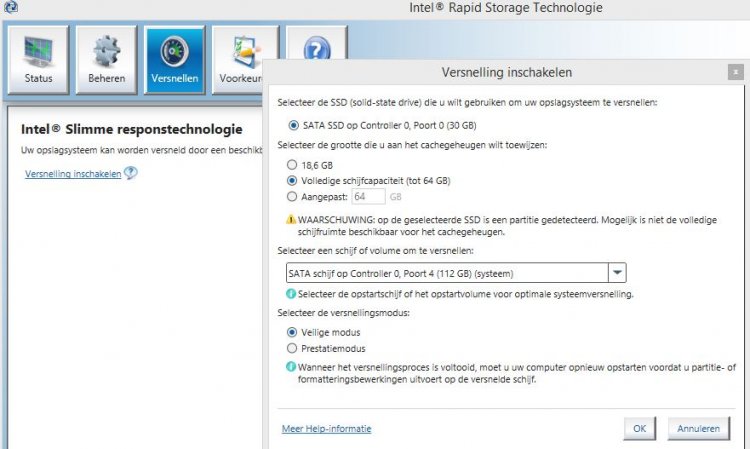750x449 pixels.
Task: Select Volledige schijfcapaciteit radio button
Action: (x=291, y=181)
